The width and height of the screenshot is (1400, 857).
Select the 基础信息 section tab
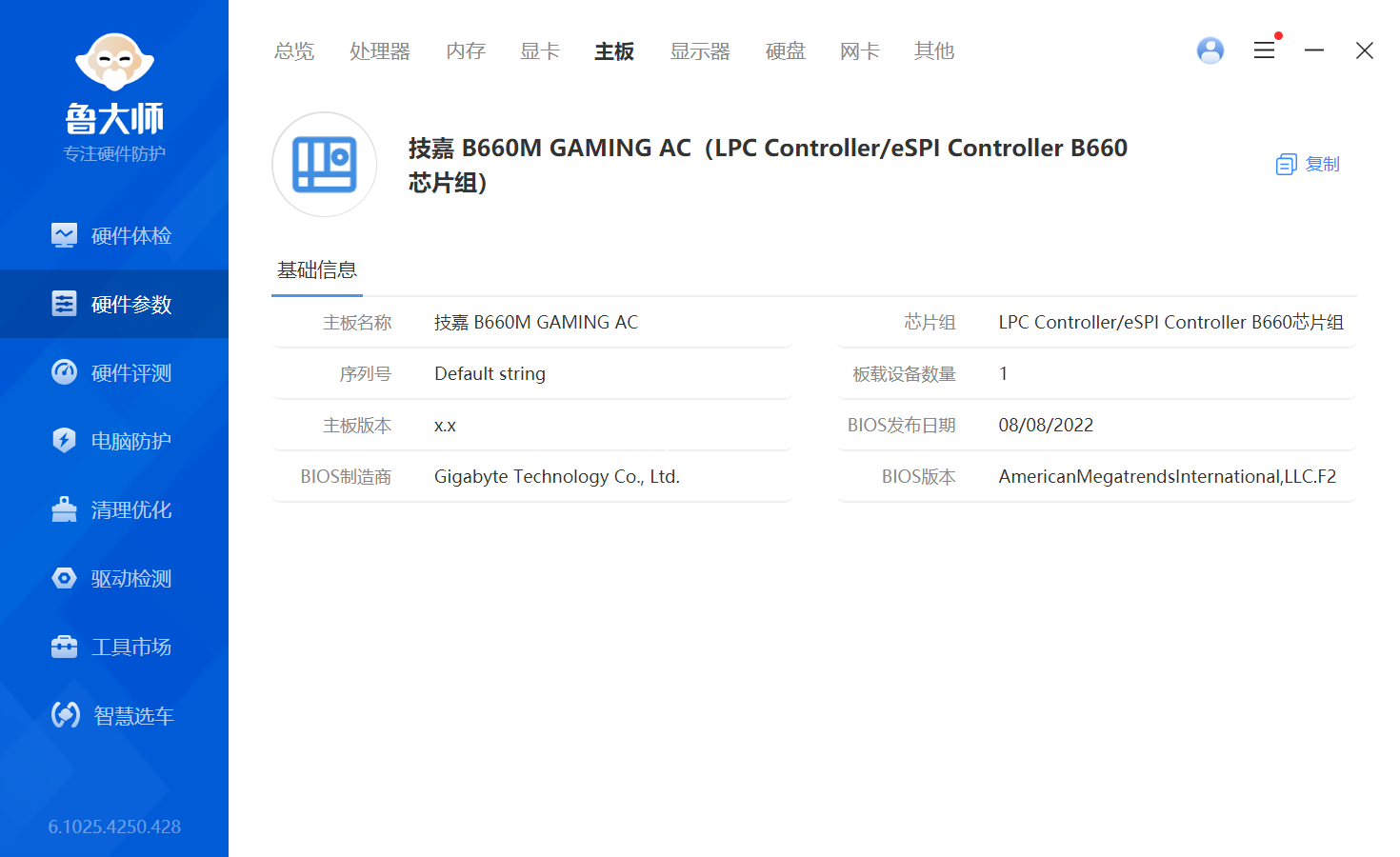(x=317, y=270)
